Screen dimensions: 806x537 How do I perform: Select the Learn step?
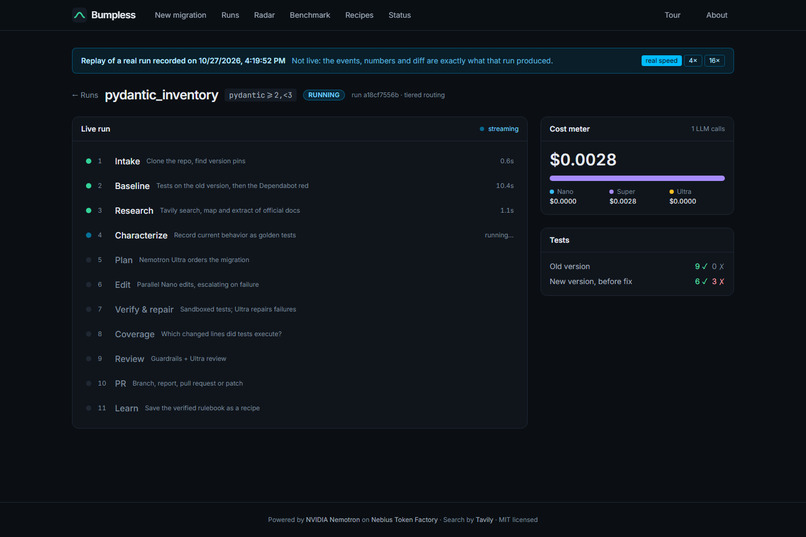pyautogui.click(x=300, y=408)
